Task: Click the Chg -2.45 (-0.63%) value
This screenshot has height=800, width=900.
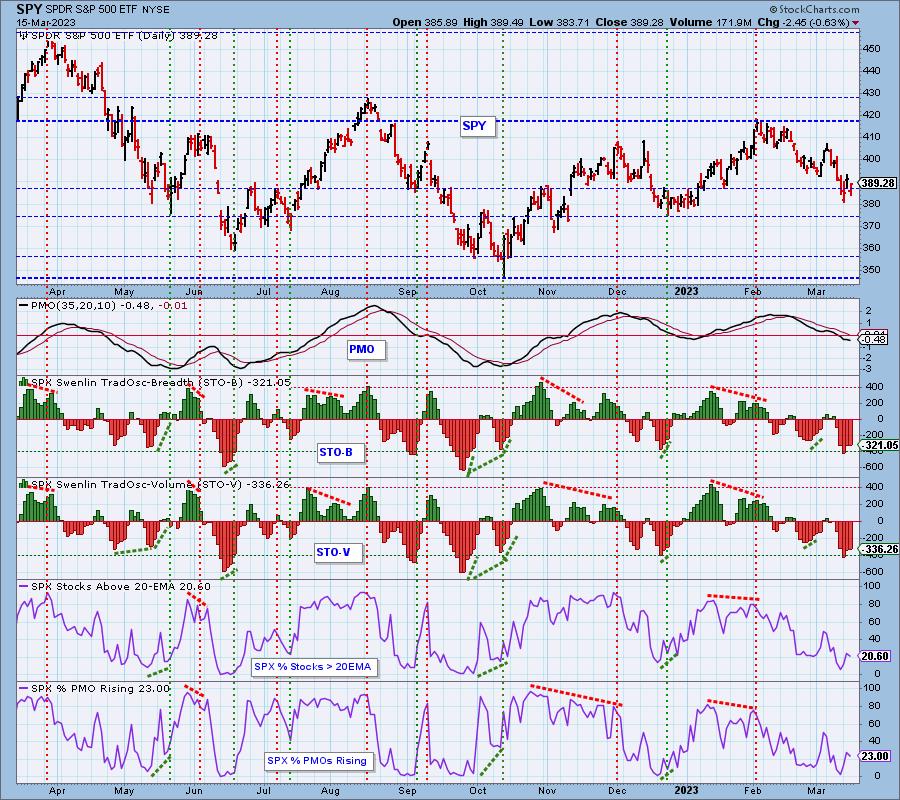Action: pyautogui.click(x=804, y=22)
